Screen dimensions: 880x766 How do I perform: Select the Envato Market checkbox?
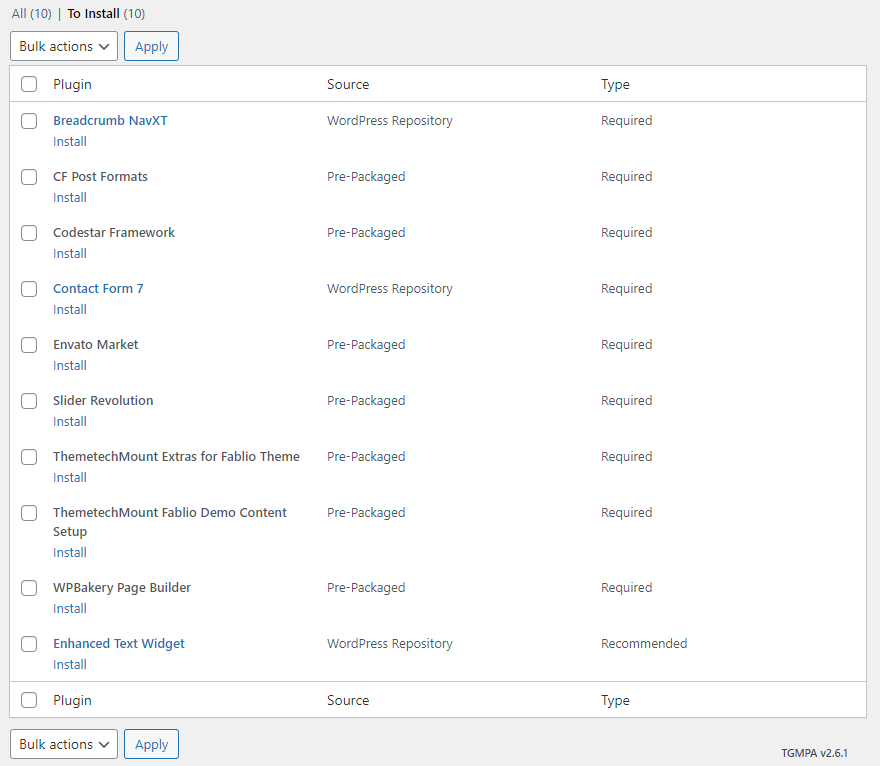click(x=29, y=345)
